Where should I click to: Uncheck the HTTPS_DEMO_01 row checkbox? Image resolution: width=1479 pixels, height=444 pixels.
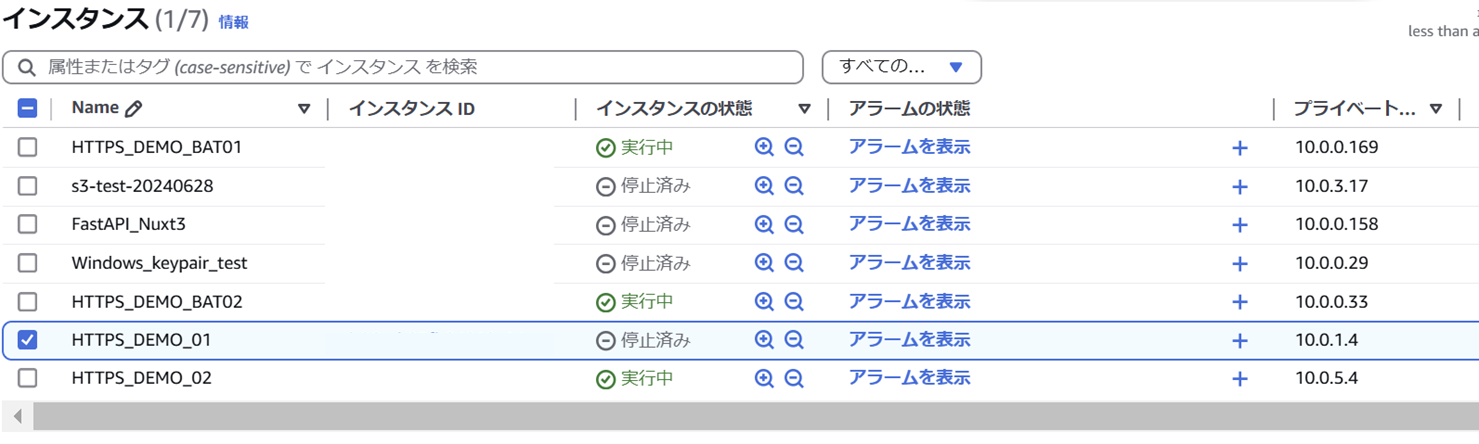tap(27, 340)
